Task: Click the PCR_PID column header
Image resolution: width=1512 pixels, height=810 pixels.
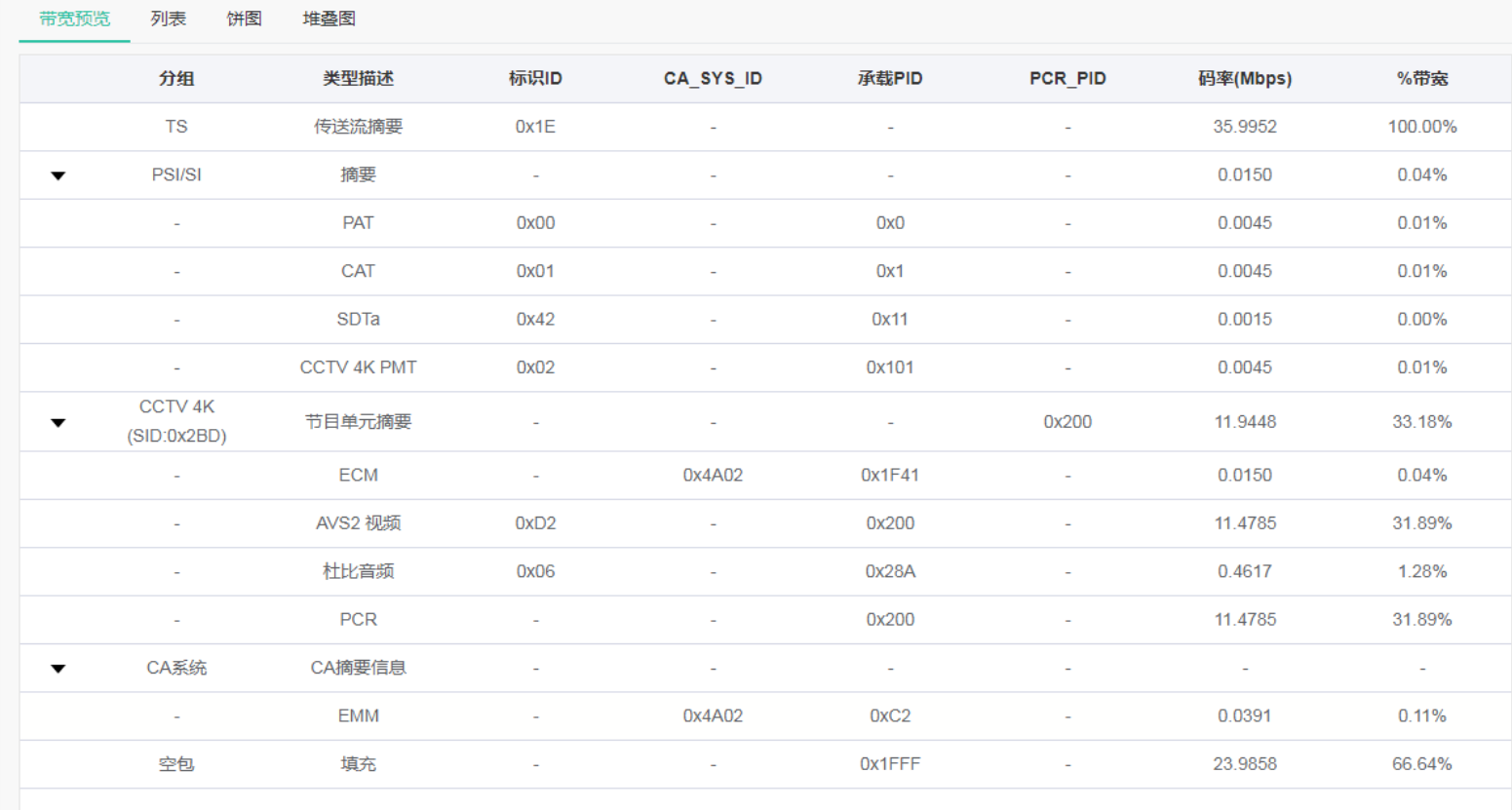Action: [1067, 79]
